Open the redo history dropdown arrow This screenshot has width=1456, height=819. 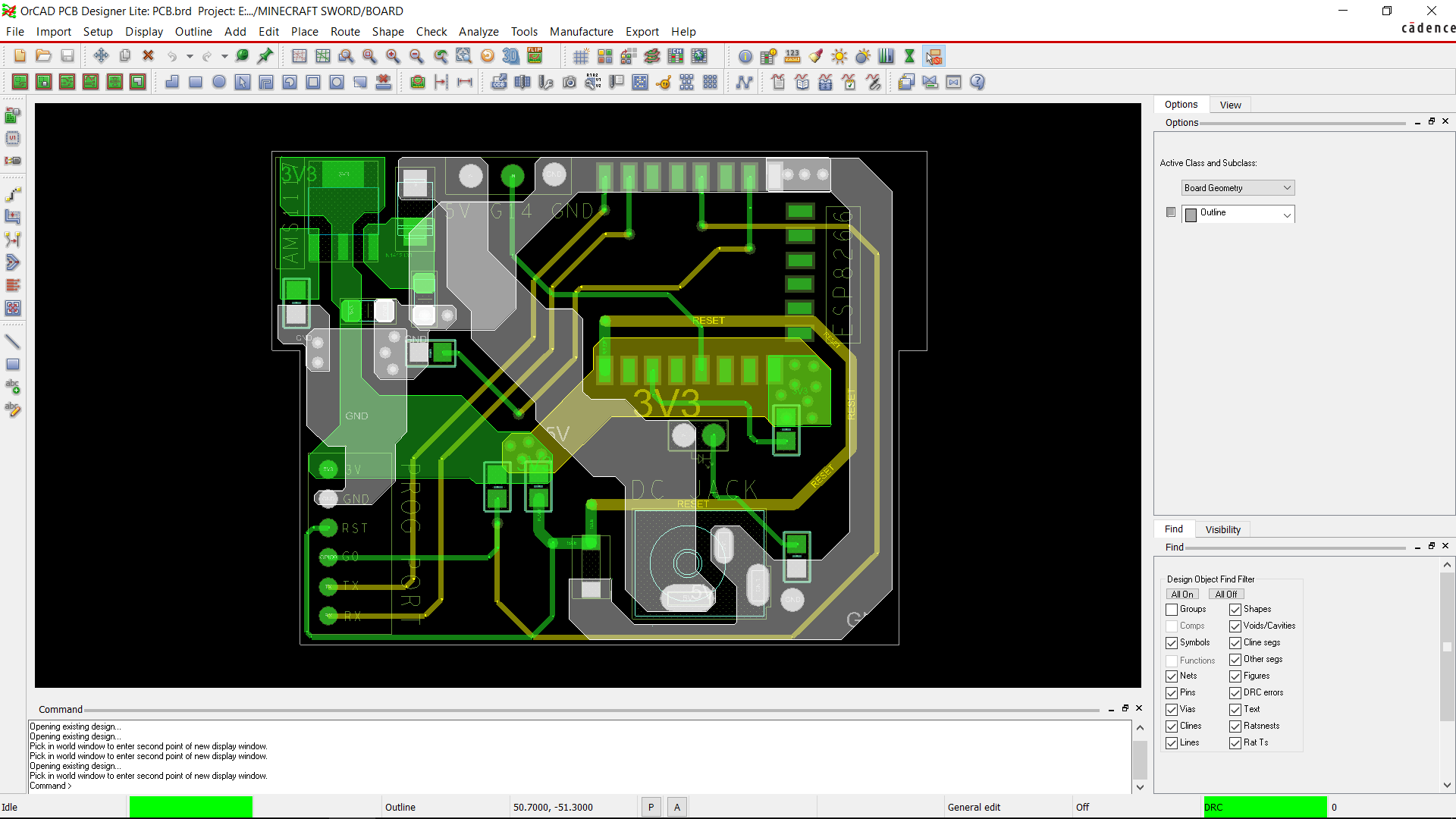pyautogui.click(x=224, y=56)
